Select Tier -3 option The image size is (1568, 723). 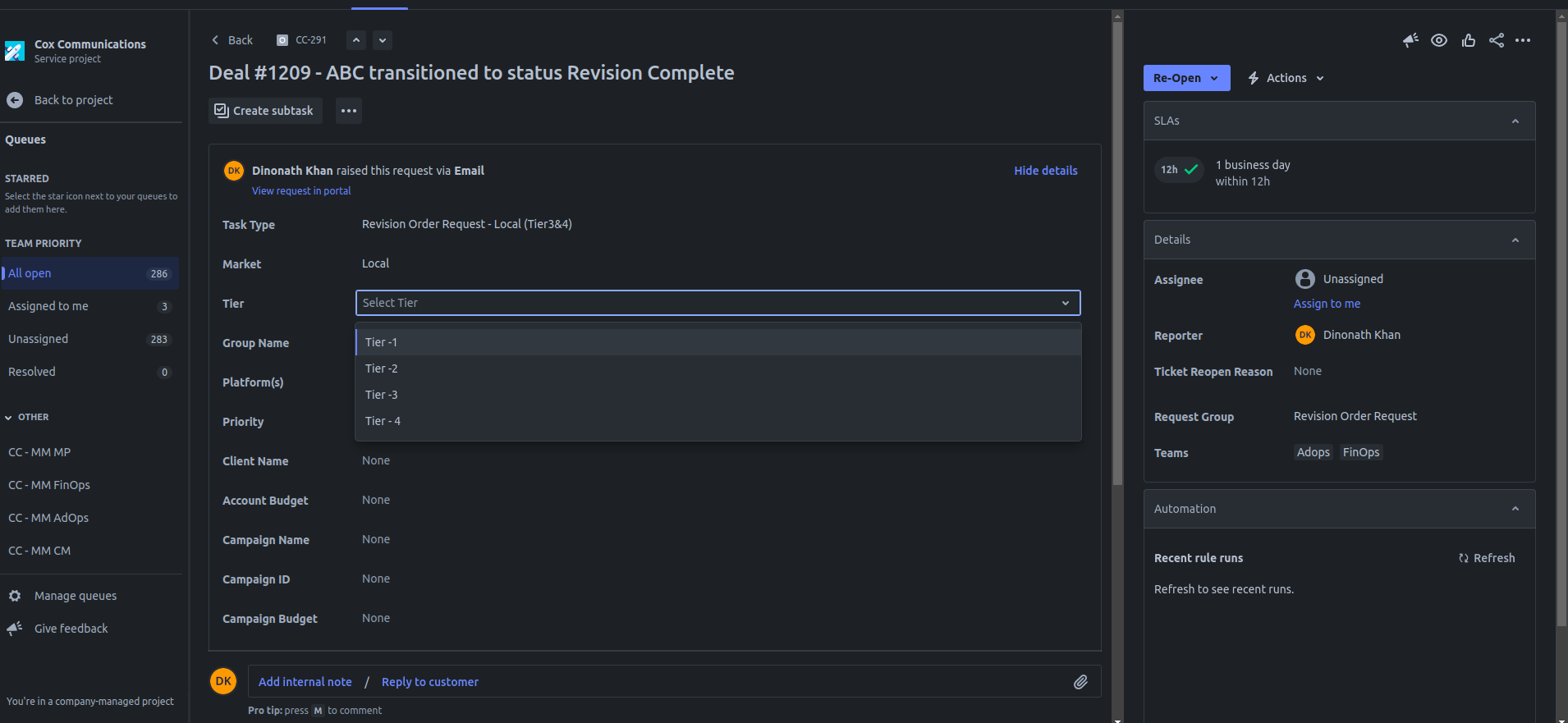coord(718,395)
